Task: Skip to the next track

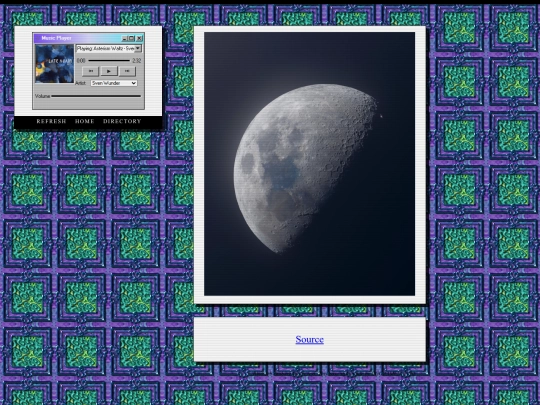Action: pos(127,71)
